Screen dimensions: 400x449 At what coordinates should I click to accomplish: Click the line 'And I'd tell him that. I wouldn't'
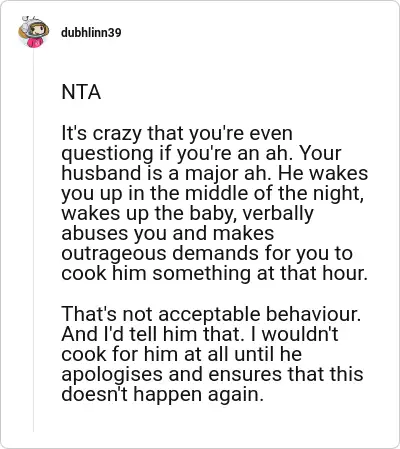(200, 334)
